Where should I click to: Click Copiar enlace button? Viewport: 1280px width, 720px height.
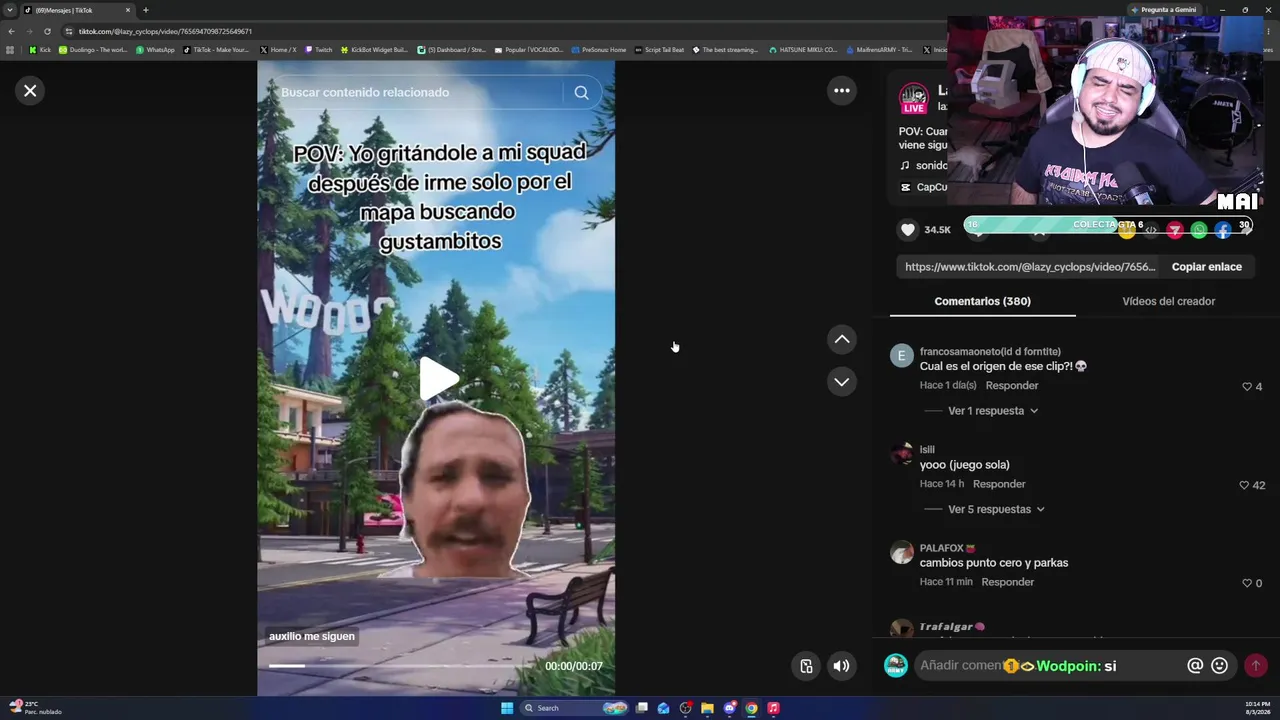(x=1207, y=267)
